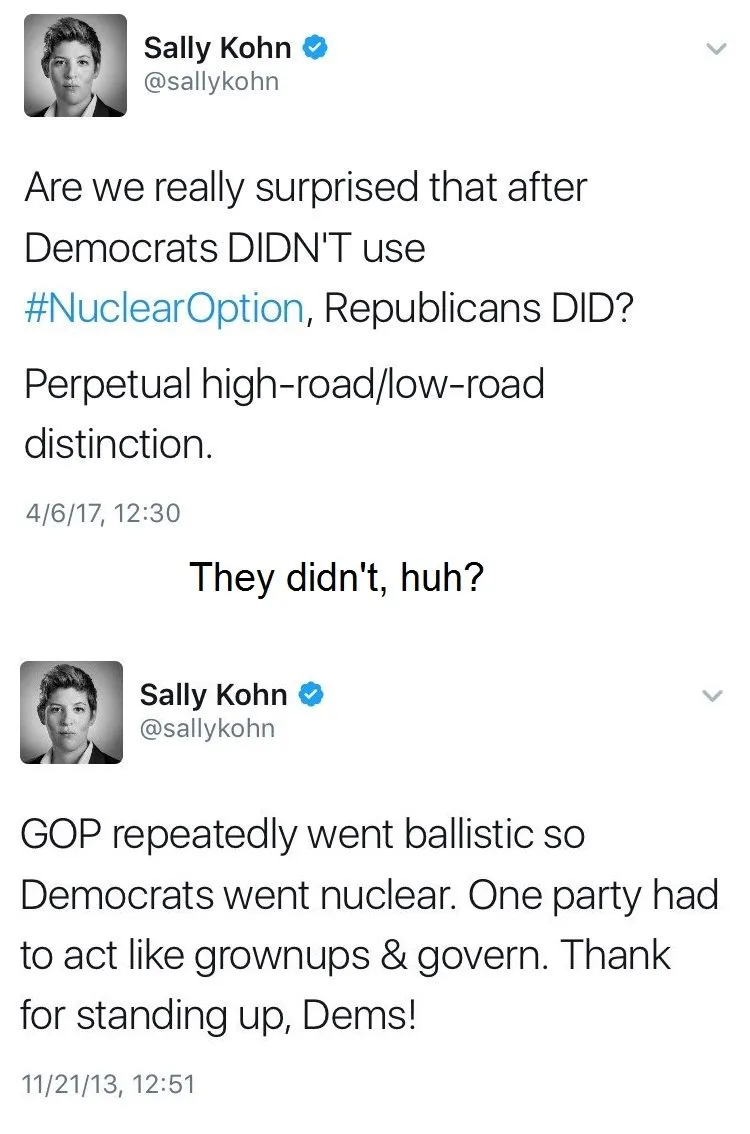Click the verified badge on the 2017 tweet
750x1134 pixels.
[316, 47]
